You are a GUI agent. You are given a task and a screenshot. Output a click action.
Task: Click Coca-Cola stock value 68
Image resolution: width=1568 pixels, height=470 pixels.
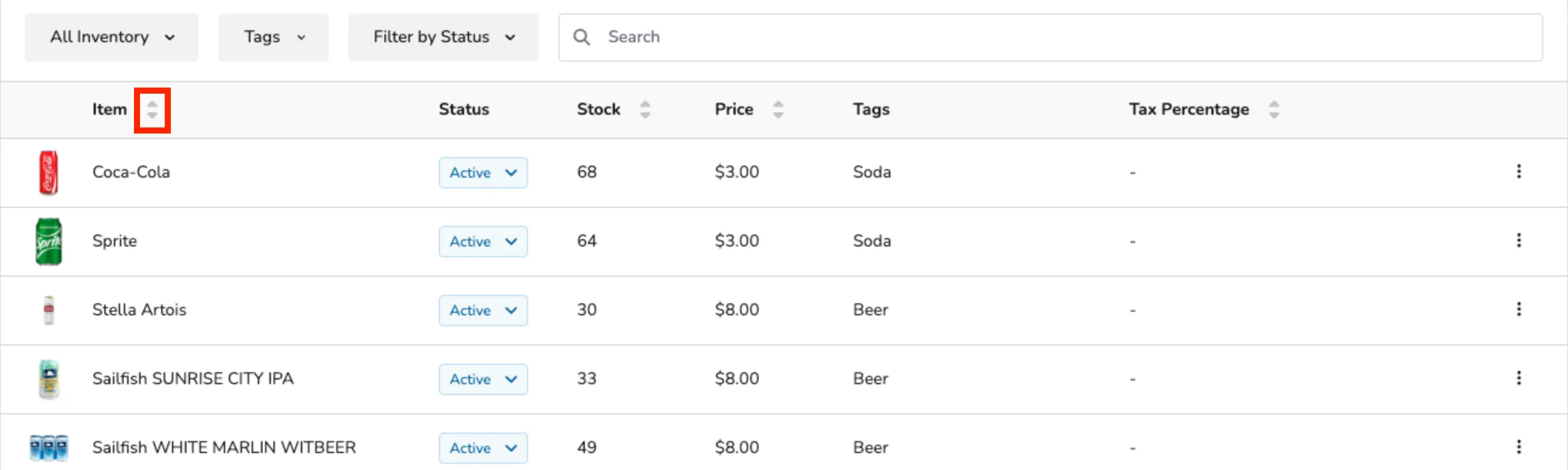pos(587,172)
